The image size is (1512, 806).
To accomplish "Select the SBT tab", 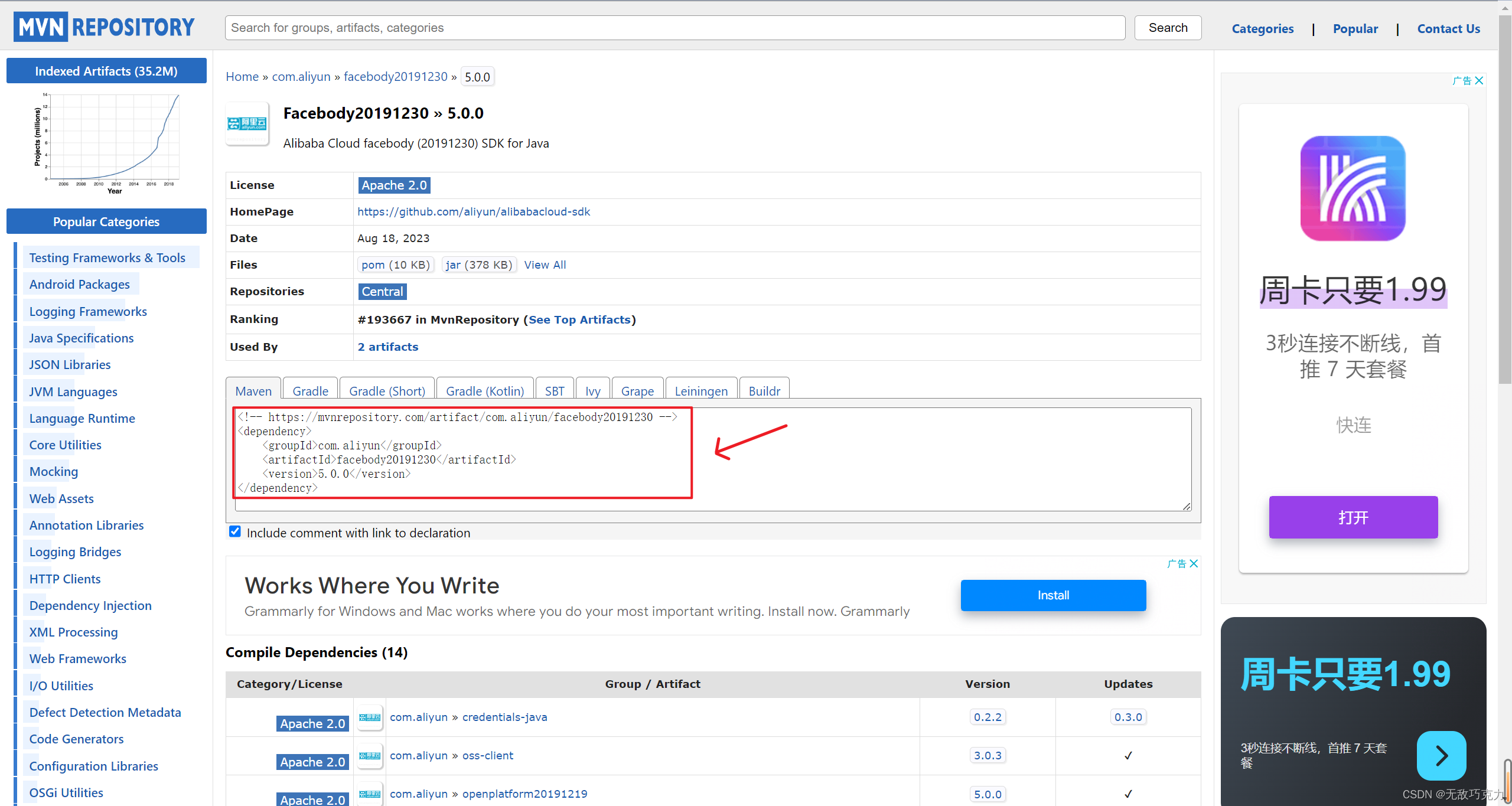I will pos(554,391).
